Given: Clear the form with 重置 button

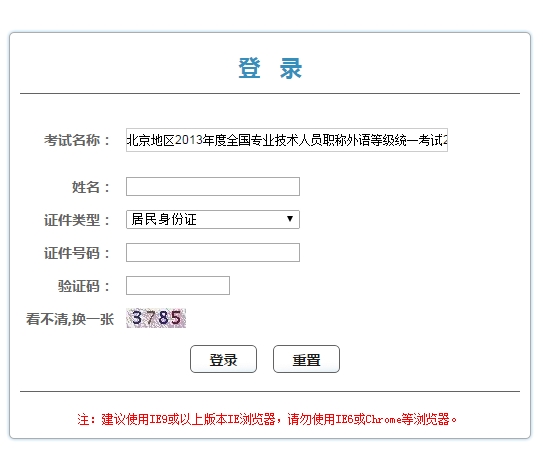Looking at the screenshot, I should (x=306, y=359).
